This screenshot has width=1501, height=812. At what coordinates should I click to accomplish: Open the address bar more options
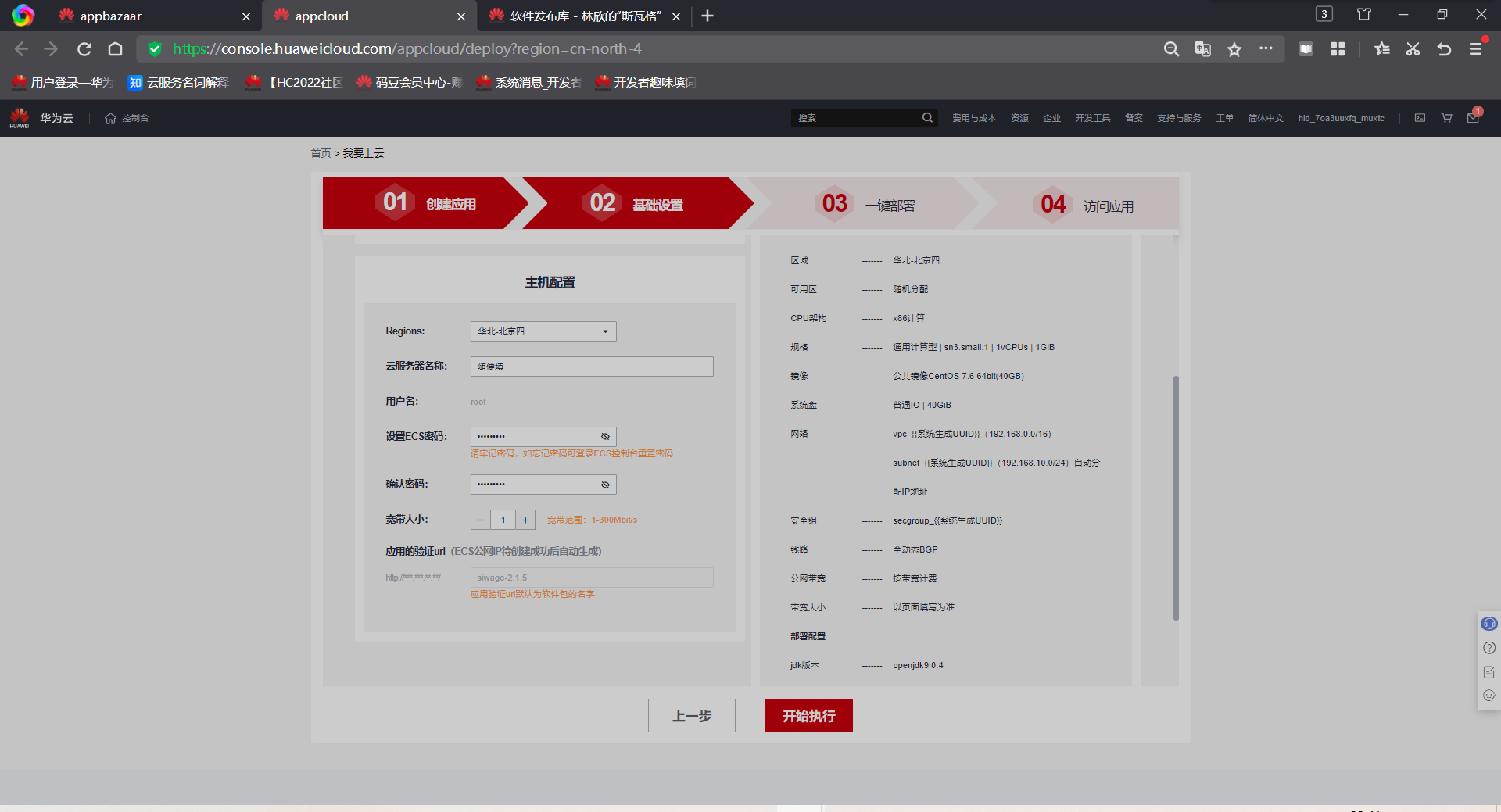coord(1266,48)
